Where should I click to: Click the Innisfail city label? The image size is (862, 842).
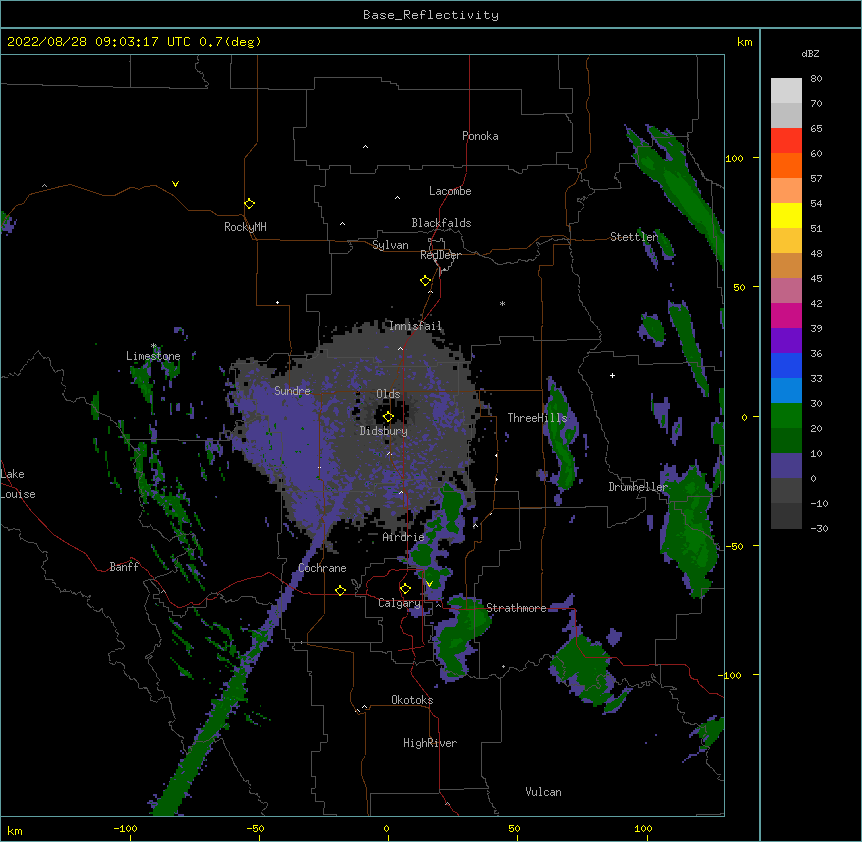(416, 326)
